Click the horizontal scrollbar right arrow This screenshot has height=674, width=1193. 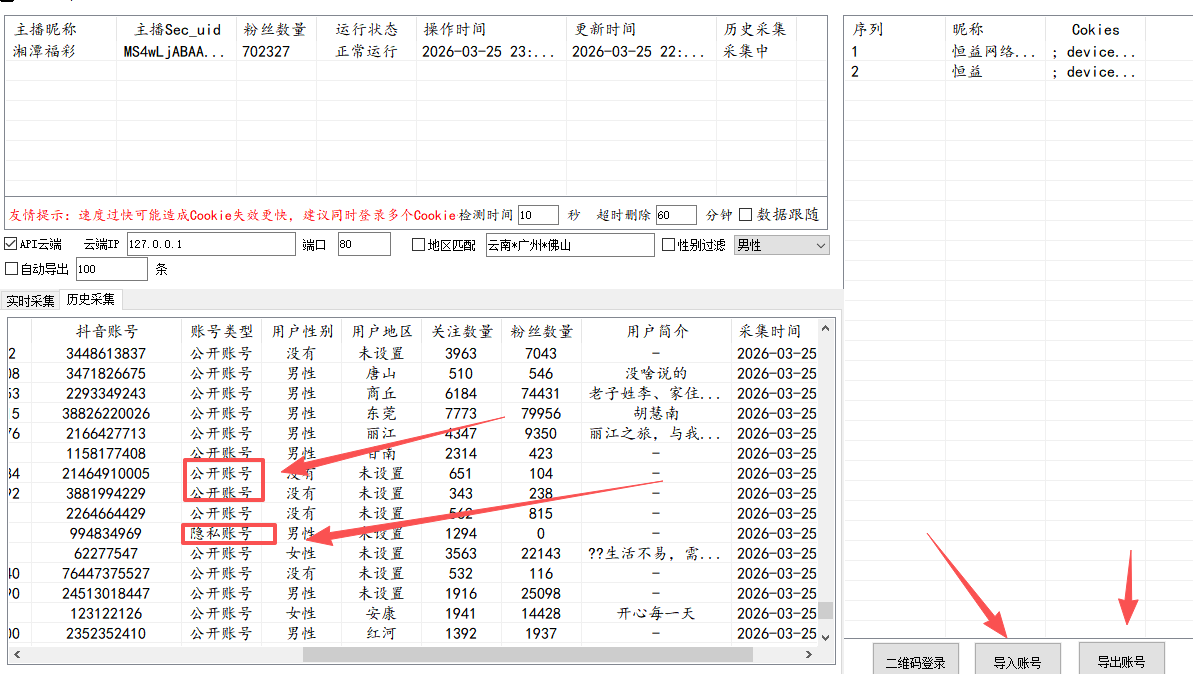pos(809,654)
